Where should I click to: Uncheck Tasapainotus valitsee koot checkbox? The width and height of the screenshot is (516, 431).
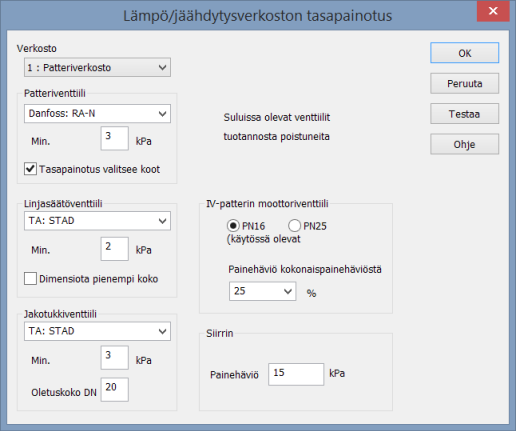tap(30, 169)
